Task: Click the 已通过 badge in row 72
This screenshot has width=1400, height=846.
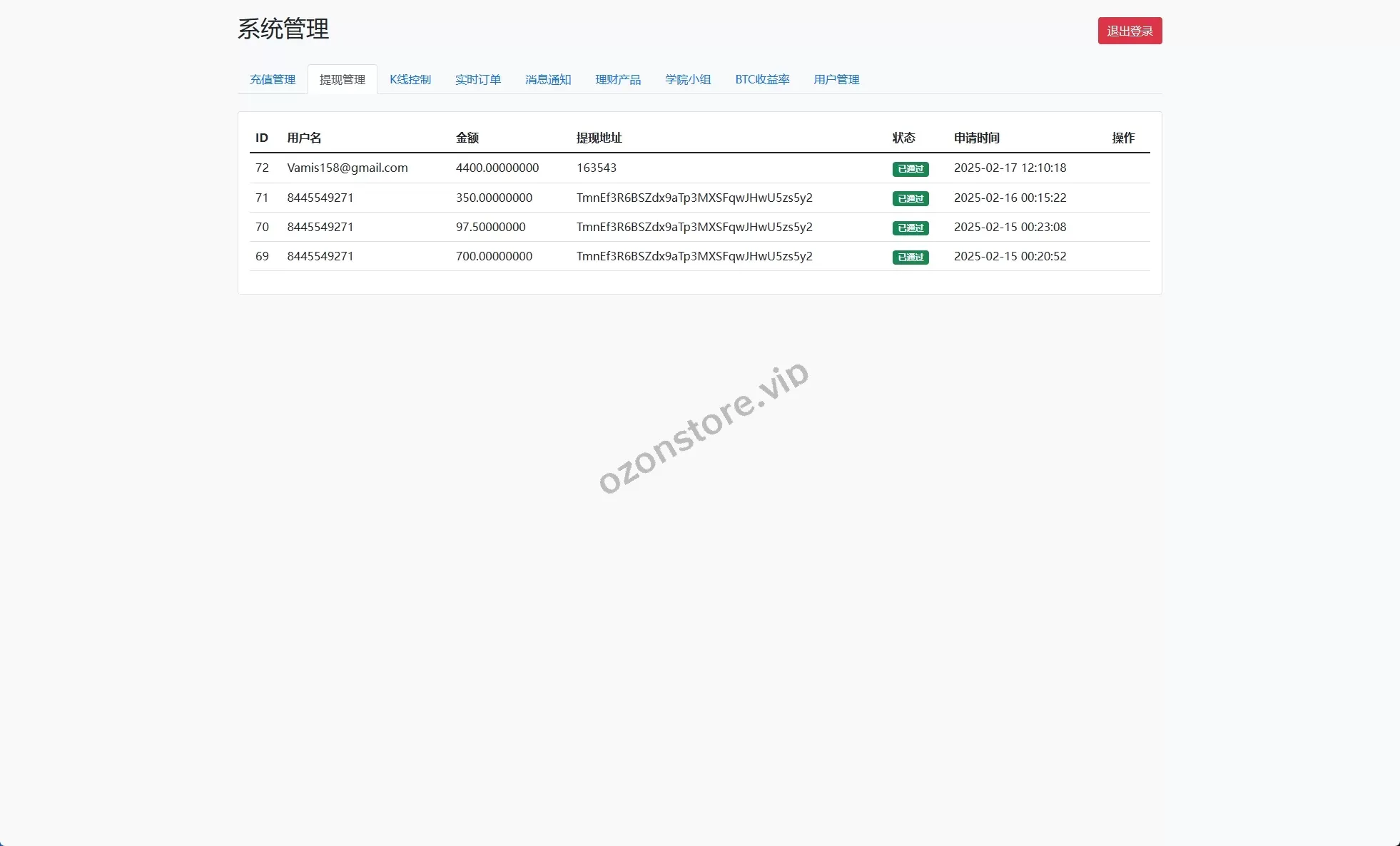Action: pyautogui.click(x=910, y=169)
